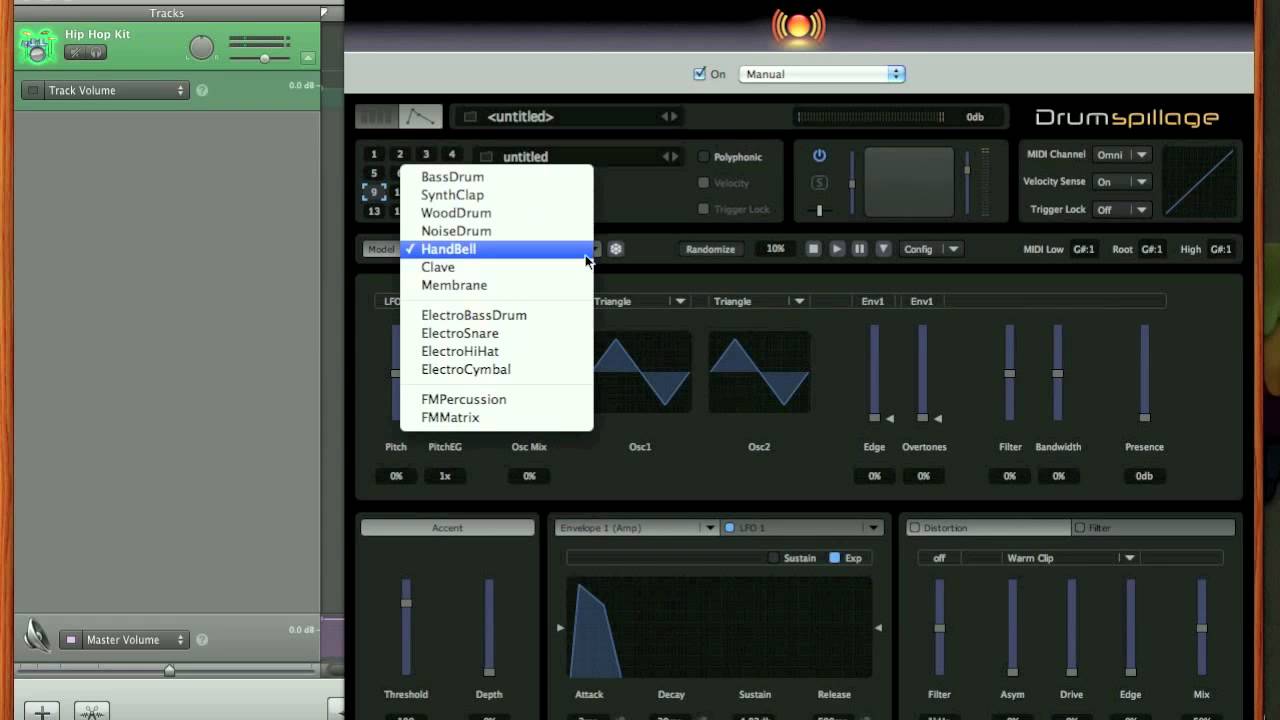Click the Accent section button
Image resolution: width=1280 pixels, height=720 pixels.
tap(447, 528)
